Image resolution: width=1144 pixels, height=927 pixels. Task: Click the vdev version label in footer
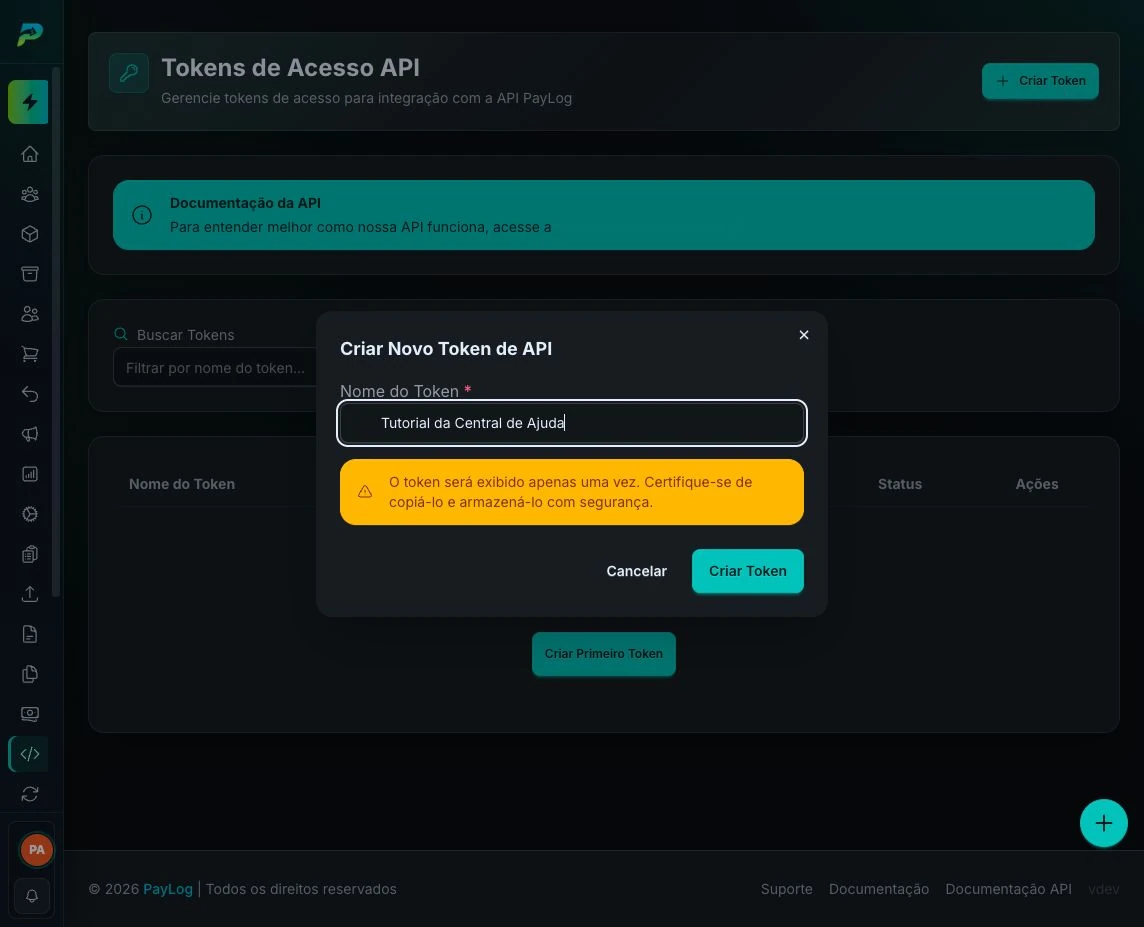point(1104,889)
